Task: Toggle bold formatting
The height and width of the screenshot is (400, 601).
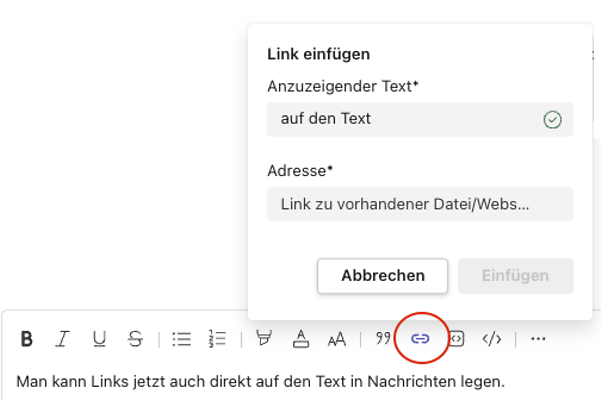Action: point(27,339)
